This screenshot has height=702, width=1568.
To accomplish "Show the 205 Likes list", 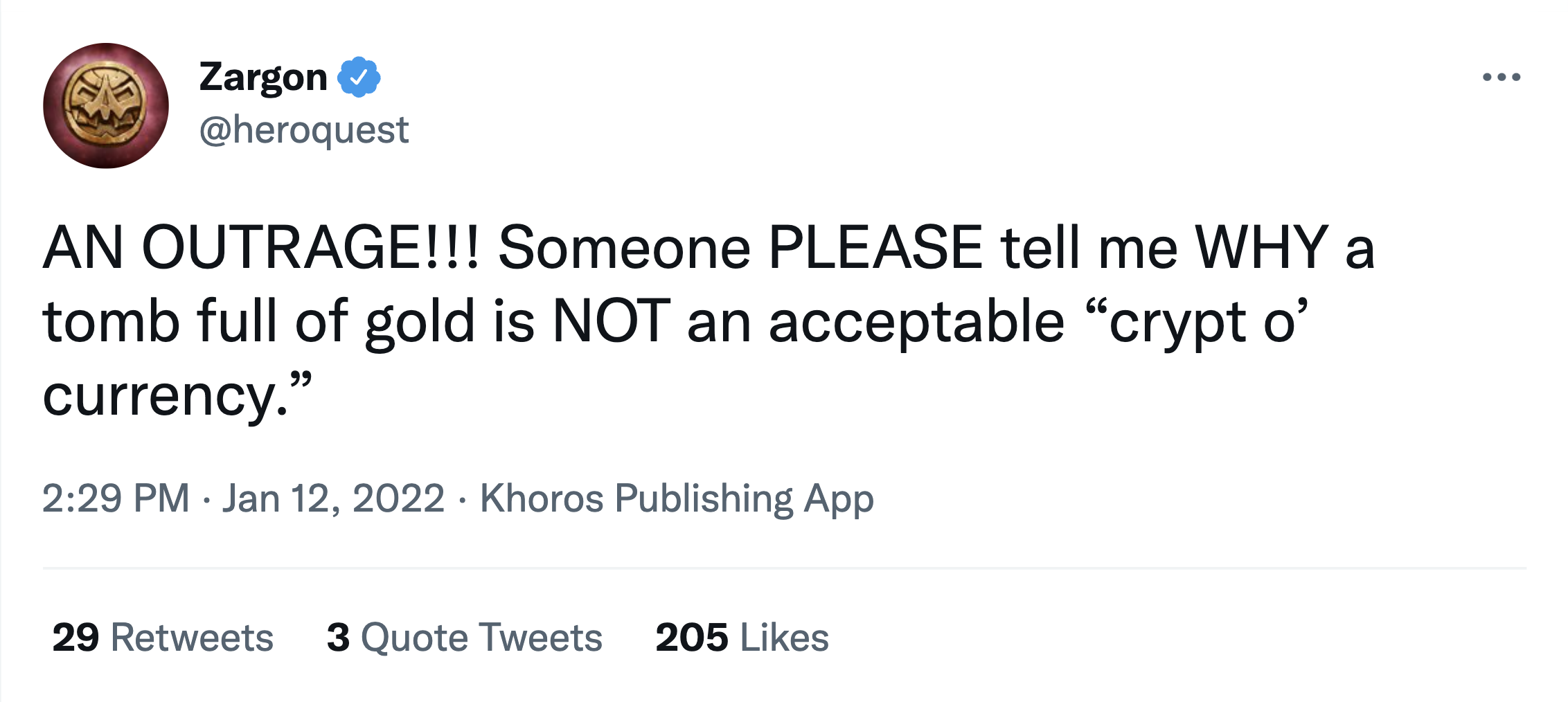I will tap(742, 637).
